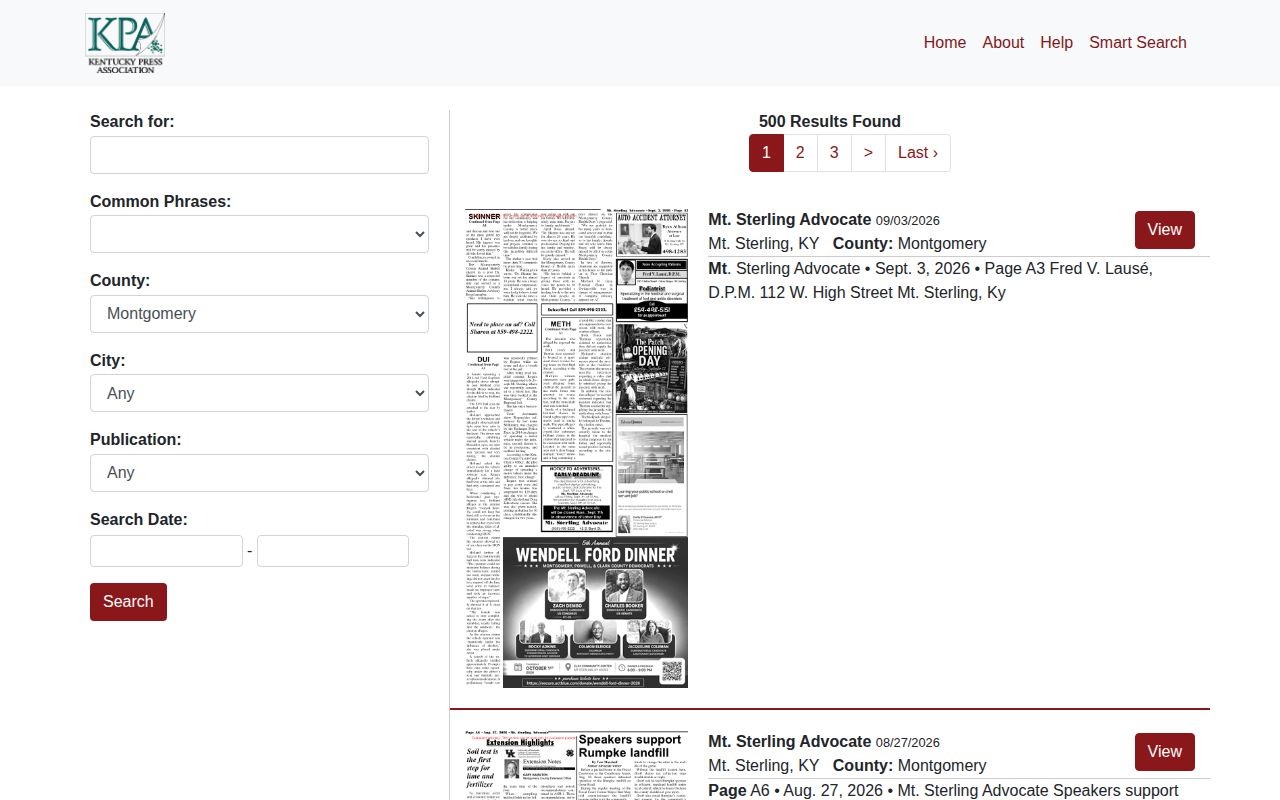Viewport: 1280px width, 800px height.
Task: Go to results page 2
Action: click(x=800, y=153)
